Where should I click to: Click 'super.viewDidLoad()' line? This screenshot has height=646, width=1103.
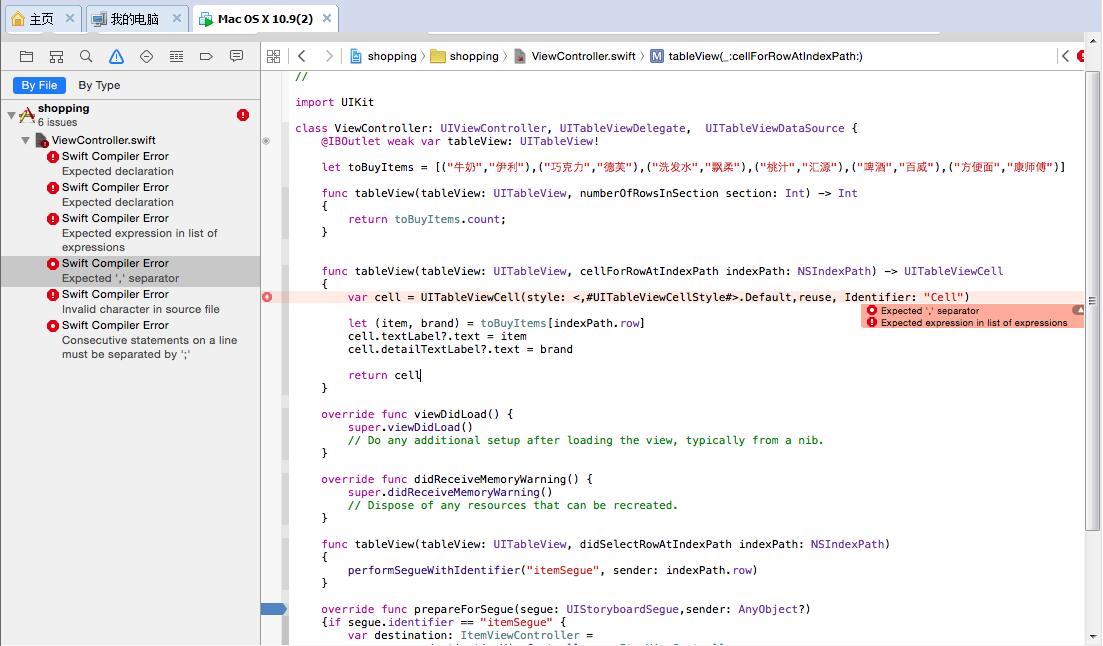pyautogui.click(x=410, y=428)
